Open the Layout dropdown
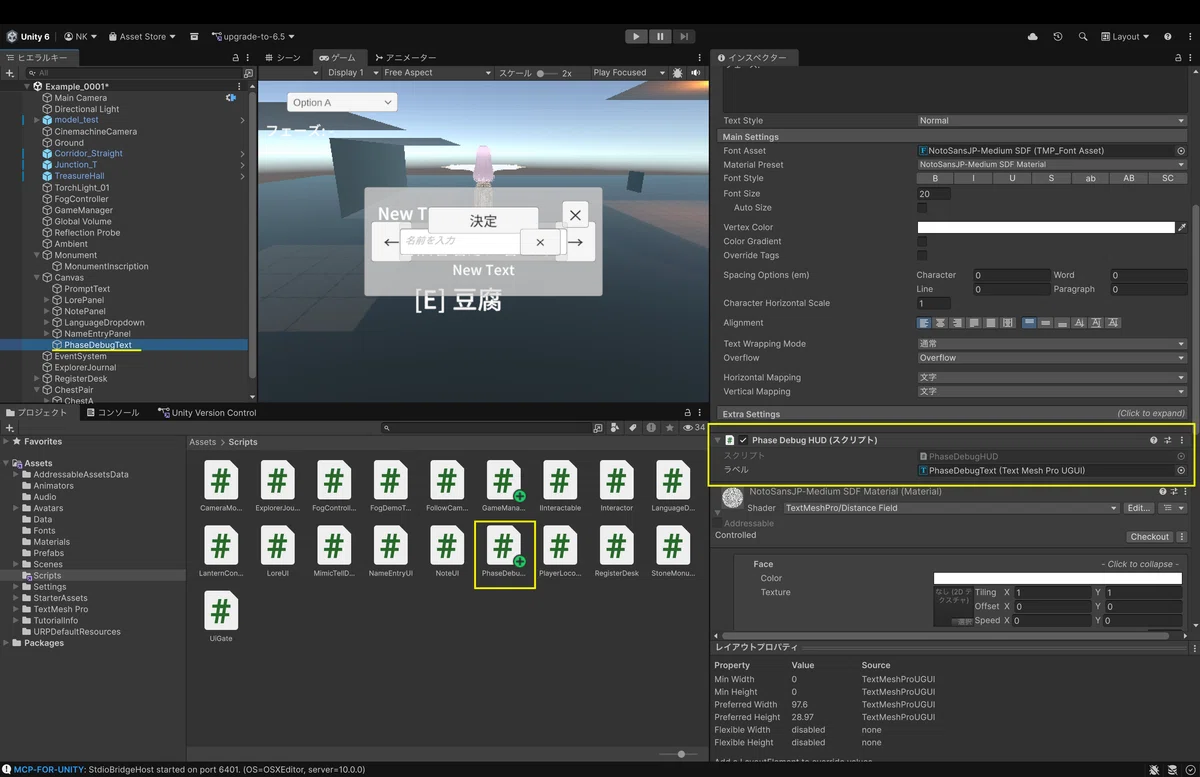 1126,37
